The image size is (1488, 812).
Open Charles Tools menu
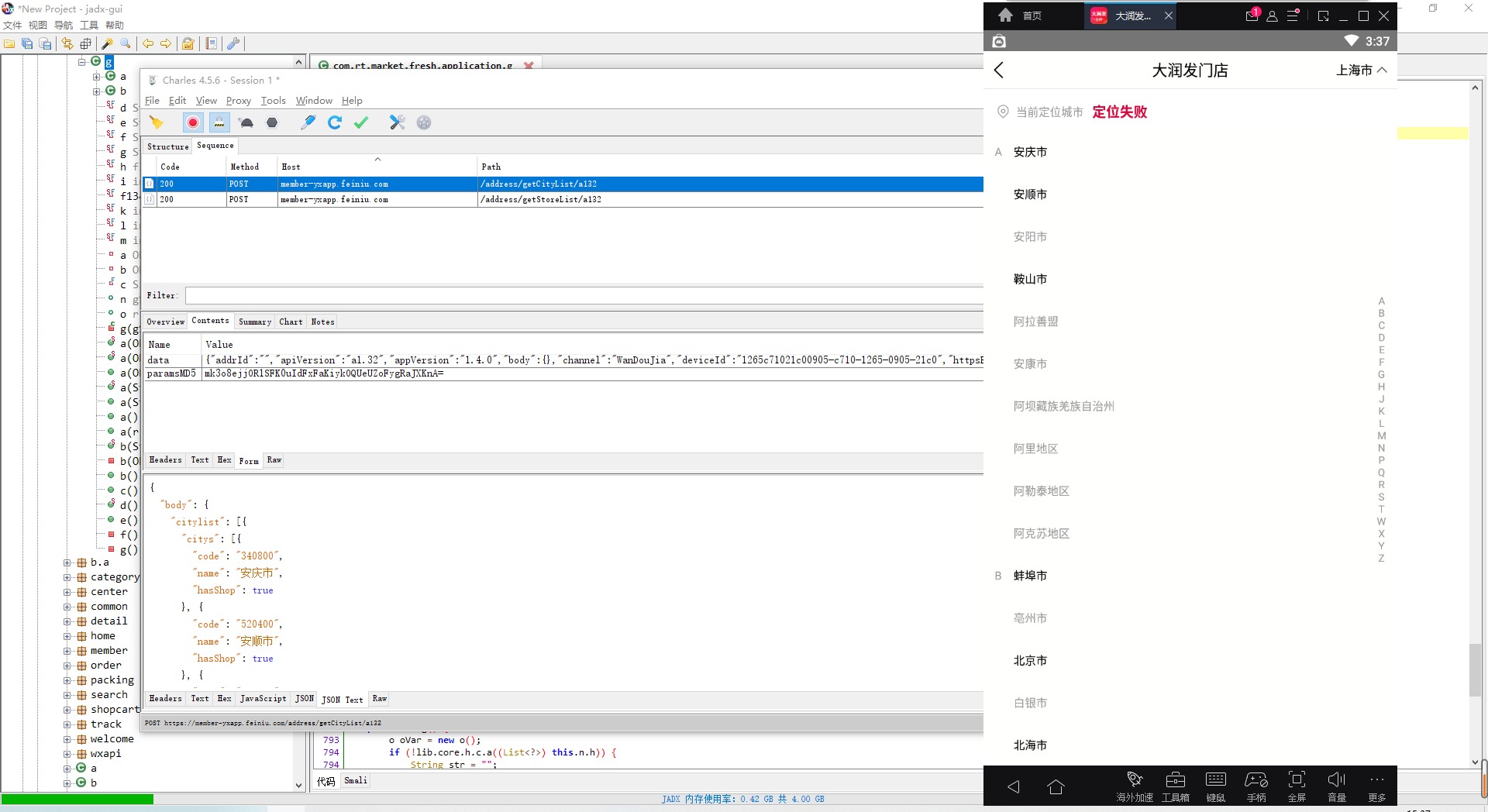(273, 101)
